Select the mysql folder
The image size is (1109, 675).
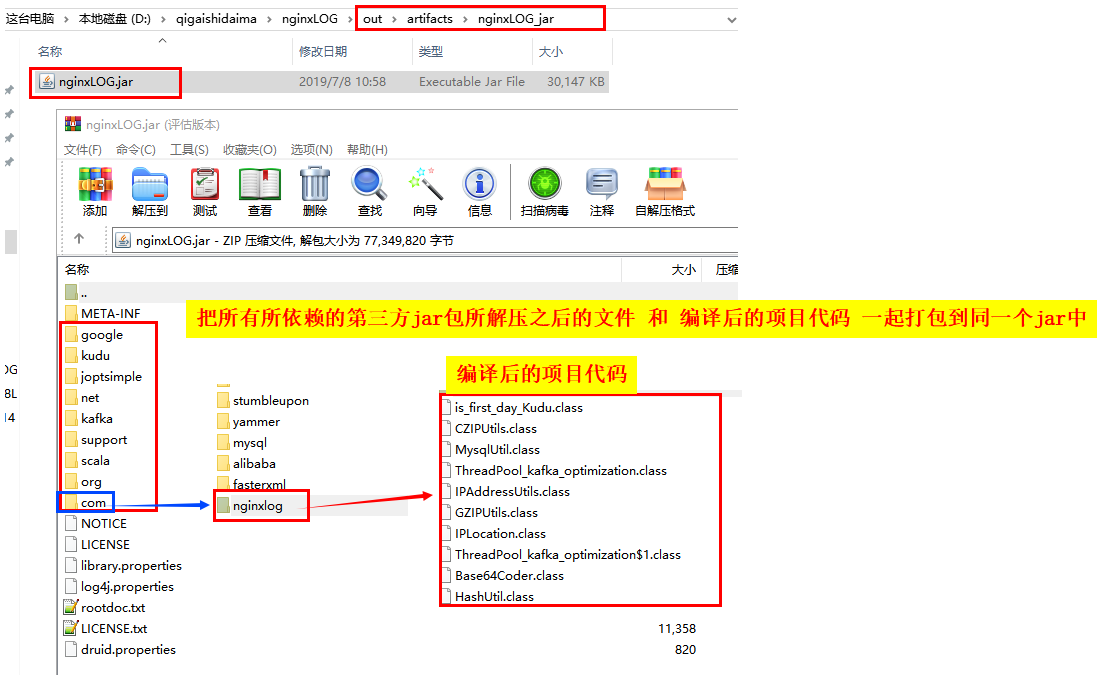pyautogui.click(x=242, y=443)
